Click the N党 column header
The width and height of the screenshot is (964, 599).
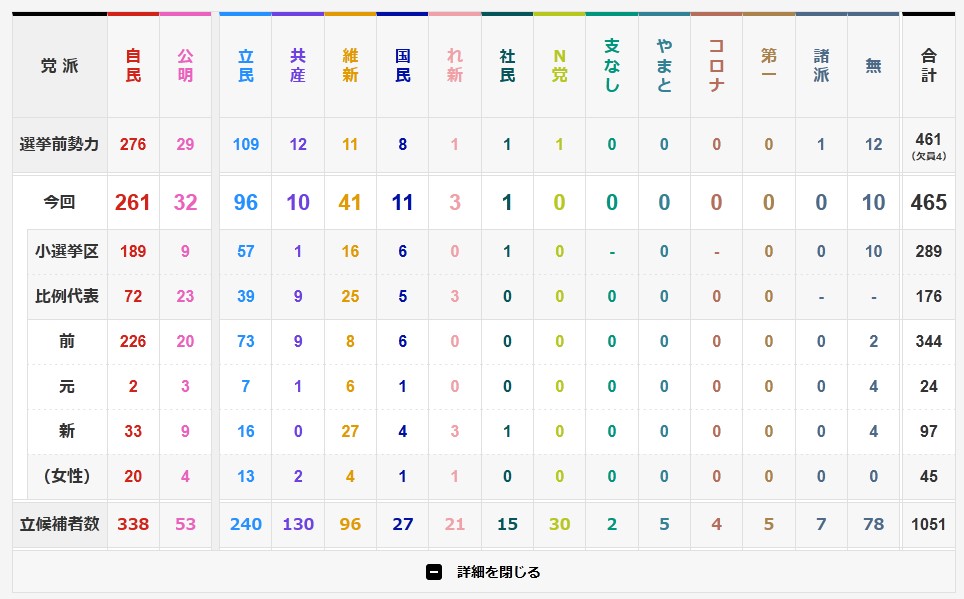(x=559, y=66)
